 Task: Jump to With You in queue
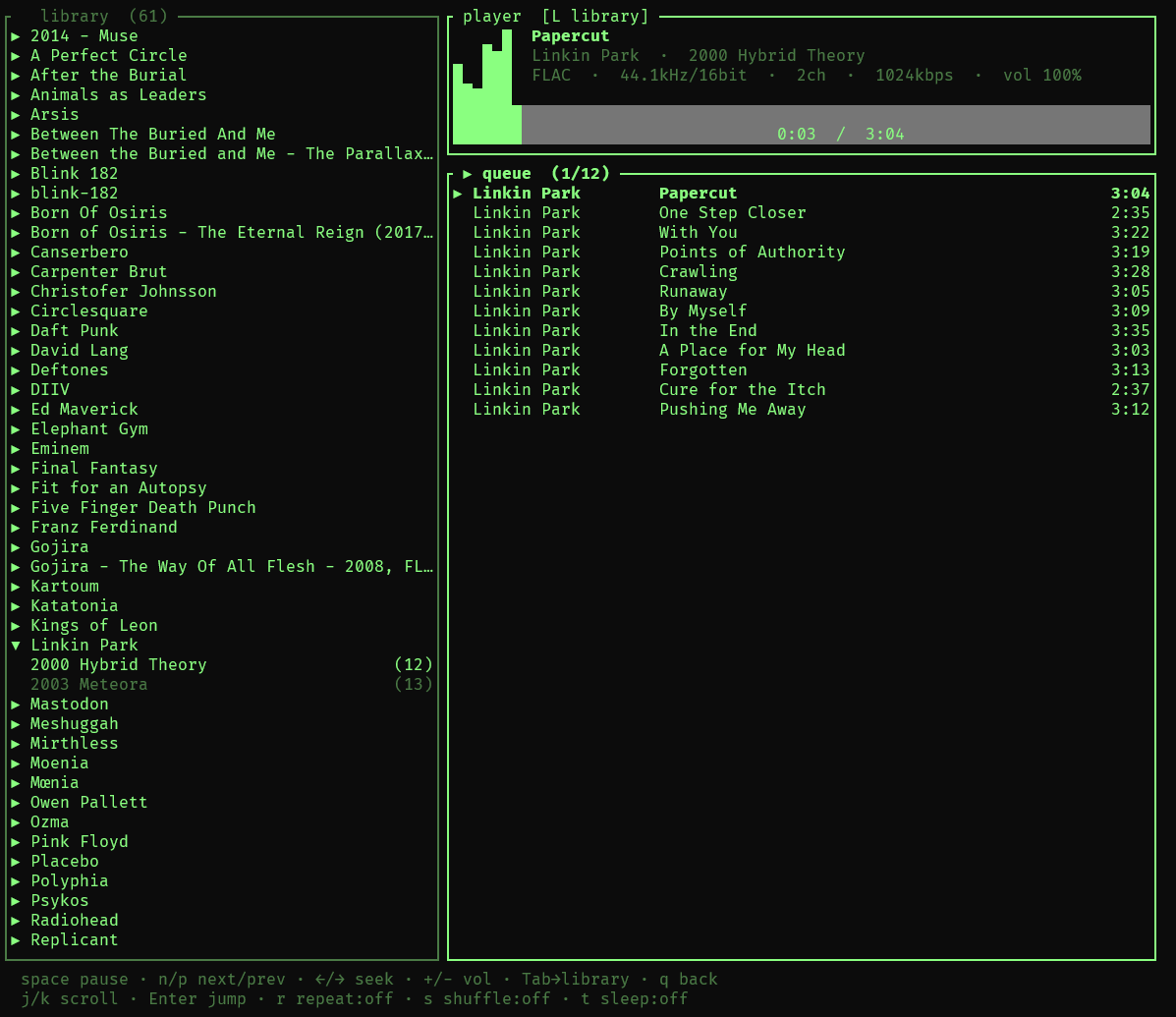tap(801, 233)
